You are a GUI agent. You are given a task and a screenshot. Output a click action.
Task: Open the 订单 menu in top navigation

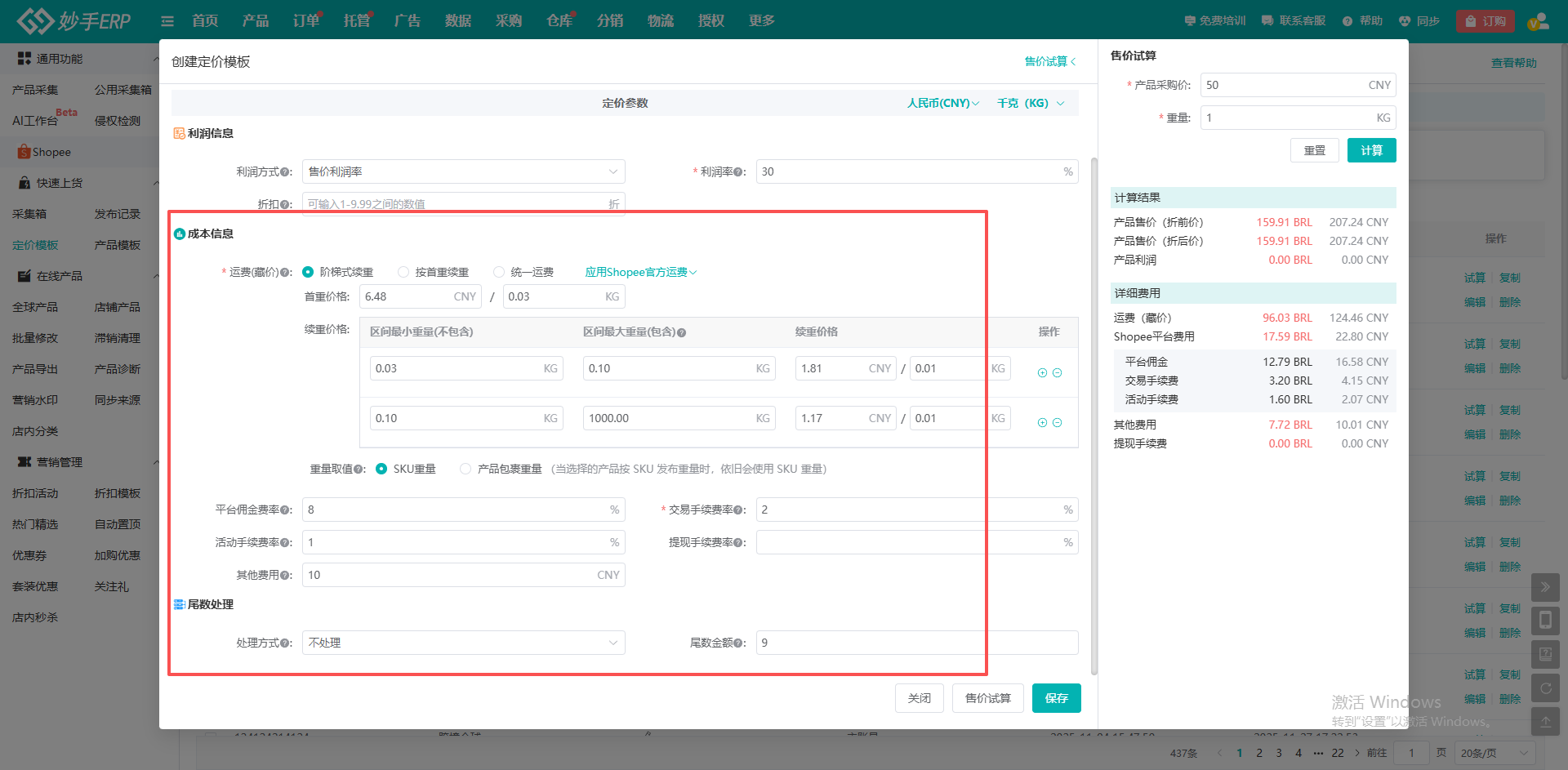coord(306,21)
